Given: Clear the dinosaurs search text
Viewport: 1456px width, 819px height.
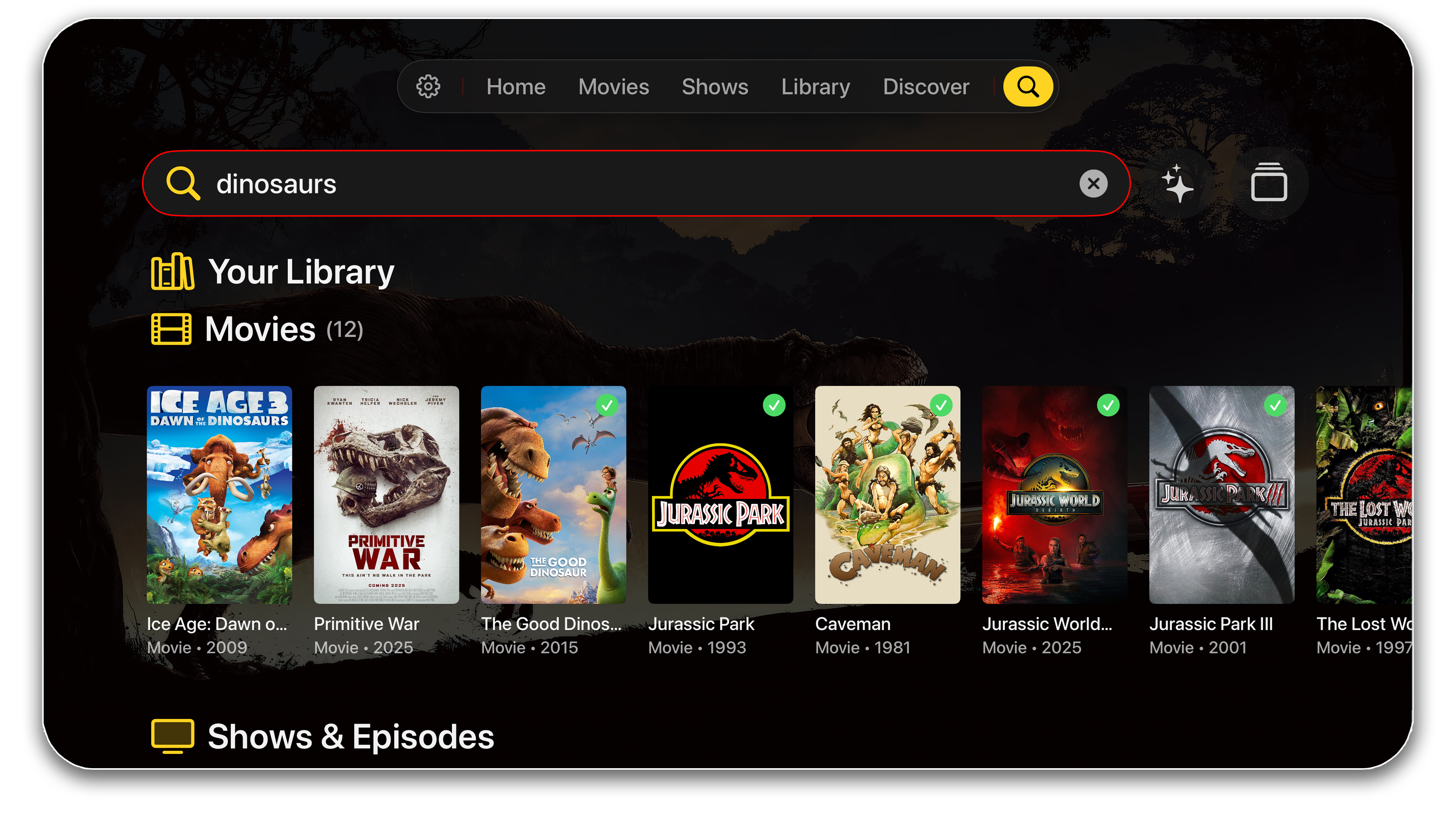Looking at the screenshot, I should 1093,184.
